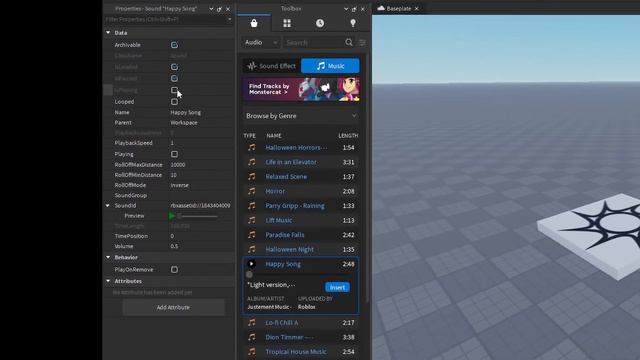Toggle the Archivable checkbox
Viewport: 640px width, 360px height.
point(174,45)
